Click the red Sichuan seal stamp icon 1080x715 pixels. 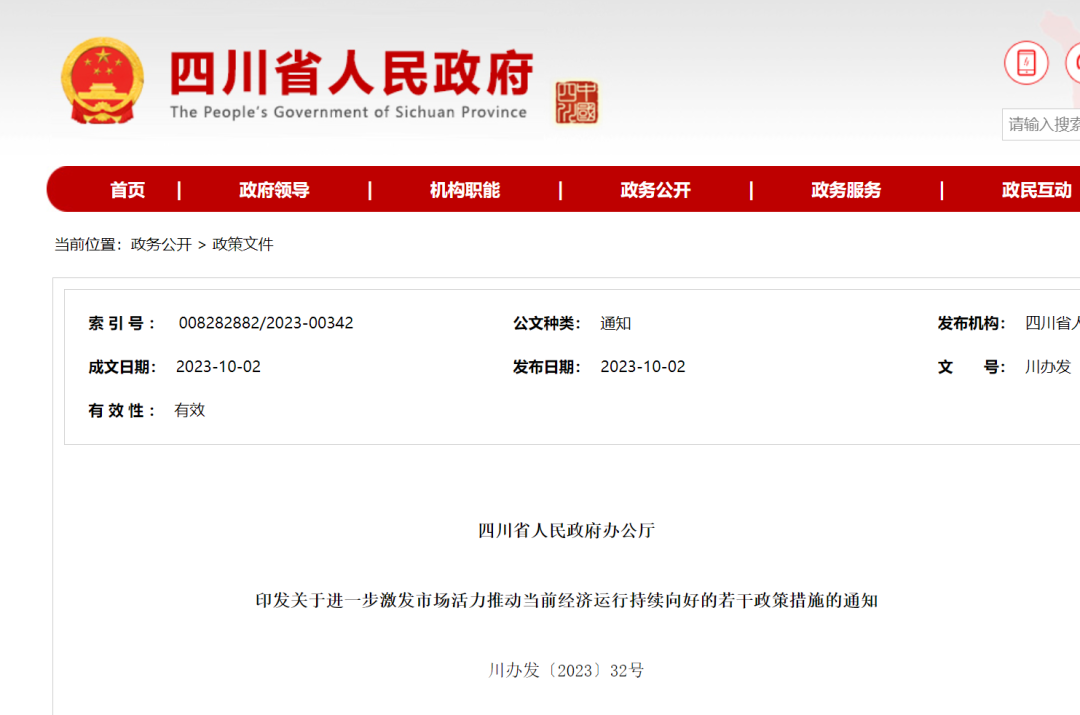click(577, 103)
